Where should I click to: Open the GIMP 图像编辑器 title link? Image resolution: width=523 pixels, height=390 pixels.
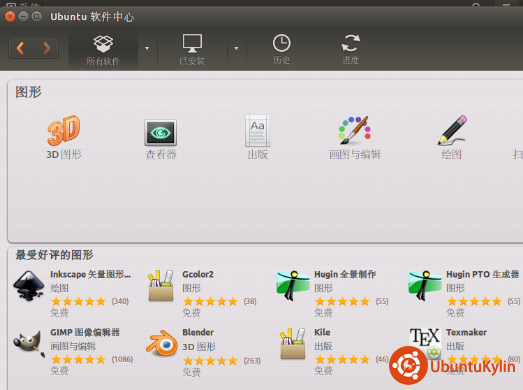click(85, 333)
